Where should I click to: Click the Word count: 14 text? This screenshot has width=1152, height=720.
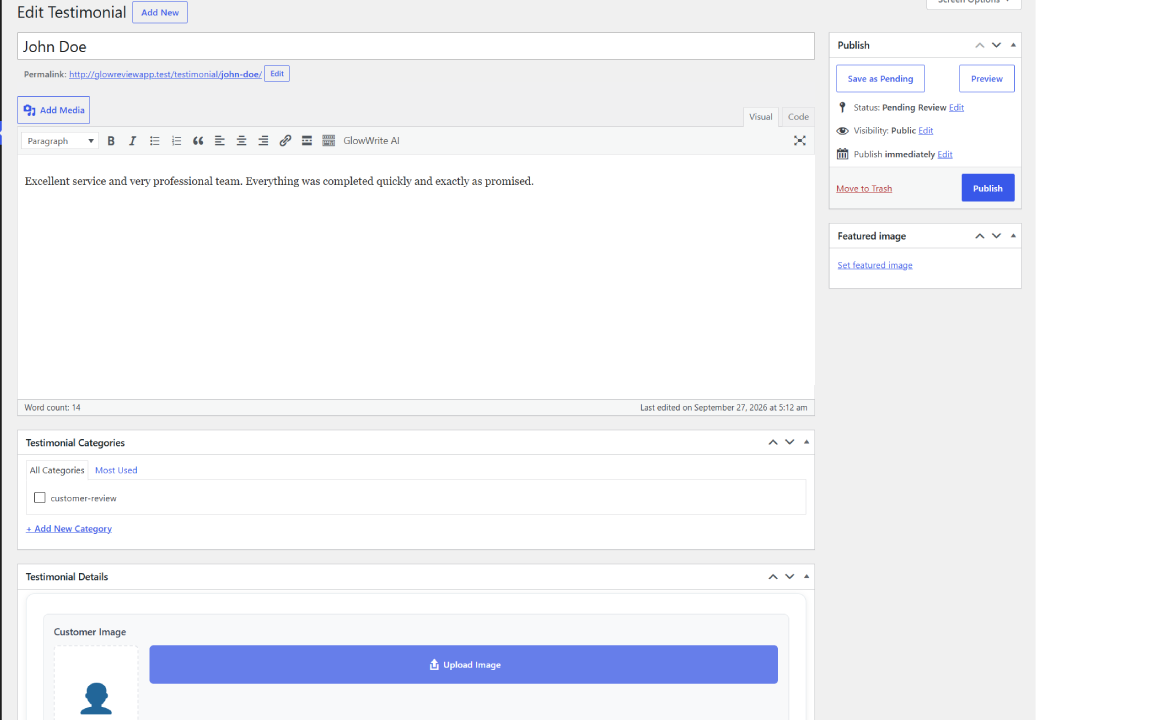click(x=52, y=408)
